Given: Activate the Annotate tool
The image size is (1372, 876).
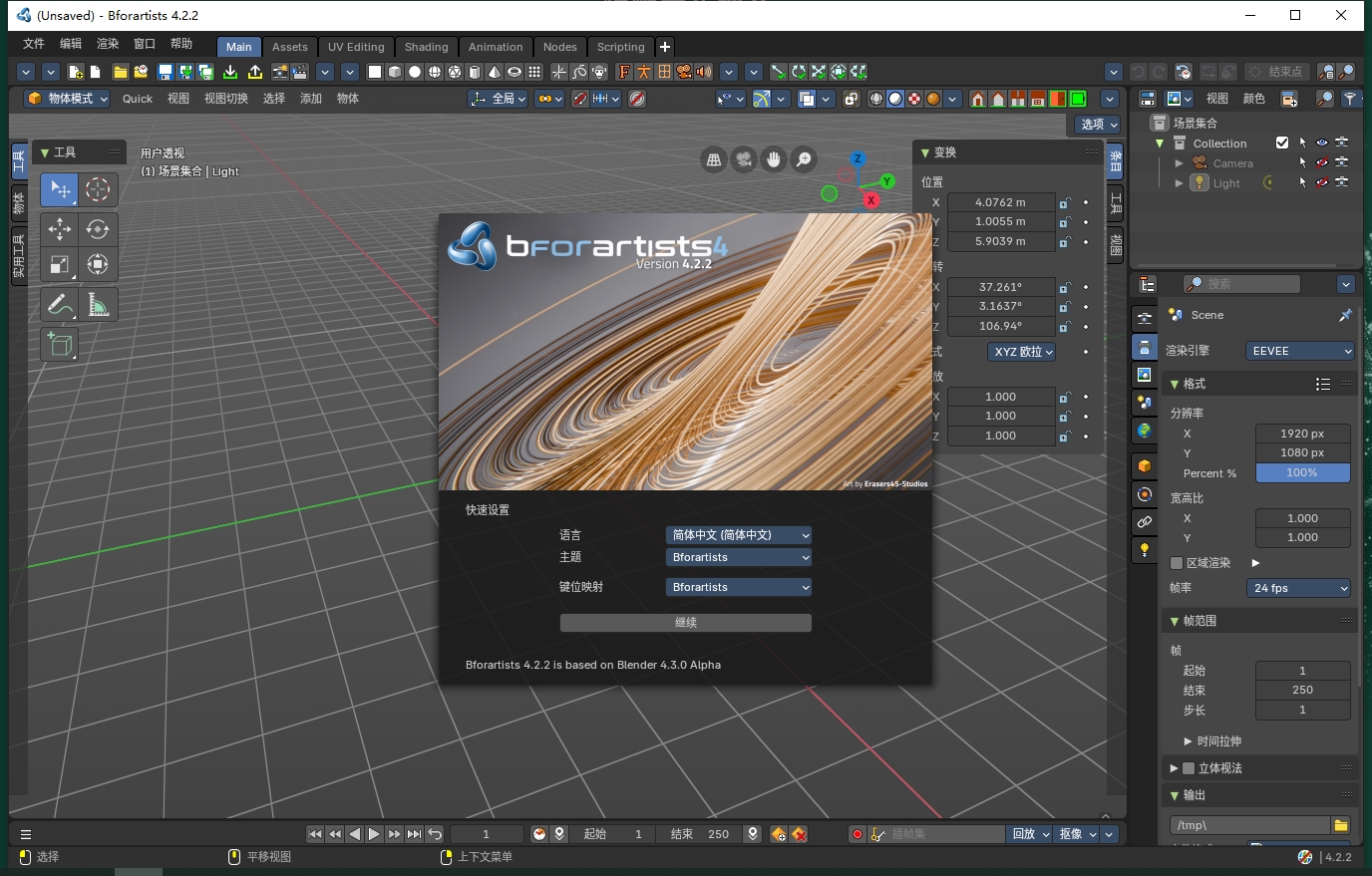Looking at the screenshot, I should 59,304.
